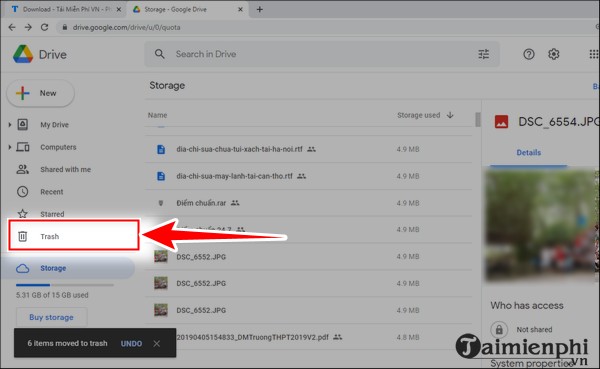Select Storage in sidebar
Image resolution: width=600 pixels, height=369 pixels.
pyautogui.click(x=67, y=268)
